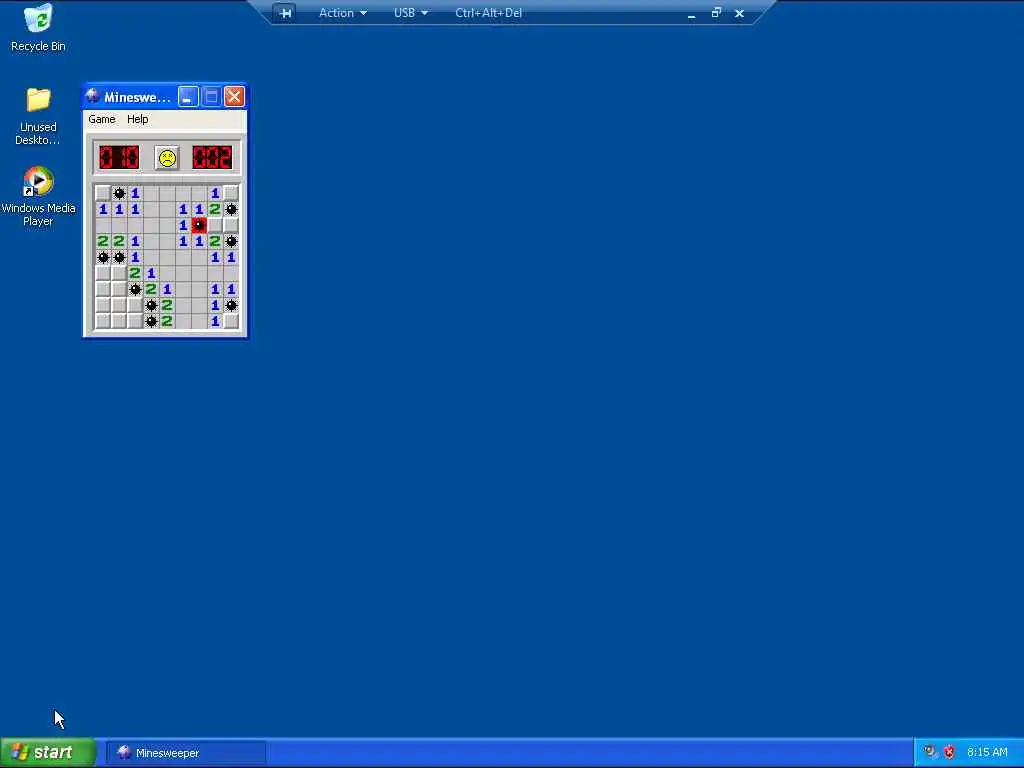Click the Minesweeper taskbar button
The image size is (1024, 768).
pyautogui.click(x=185, y=752)
